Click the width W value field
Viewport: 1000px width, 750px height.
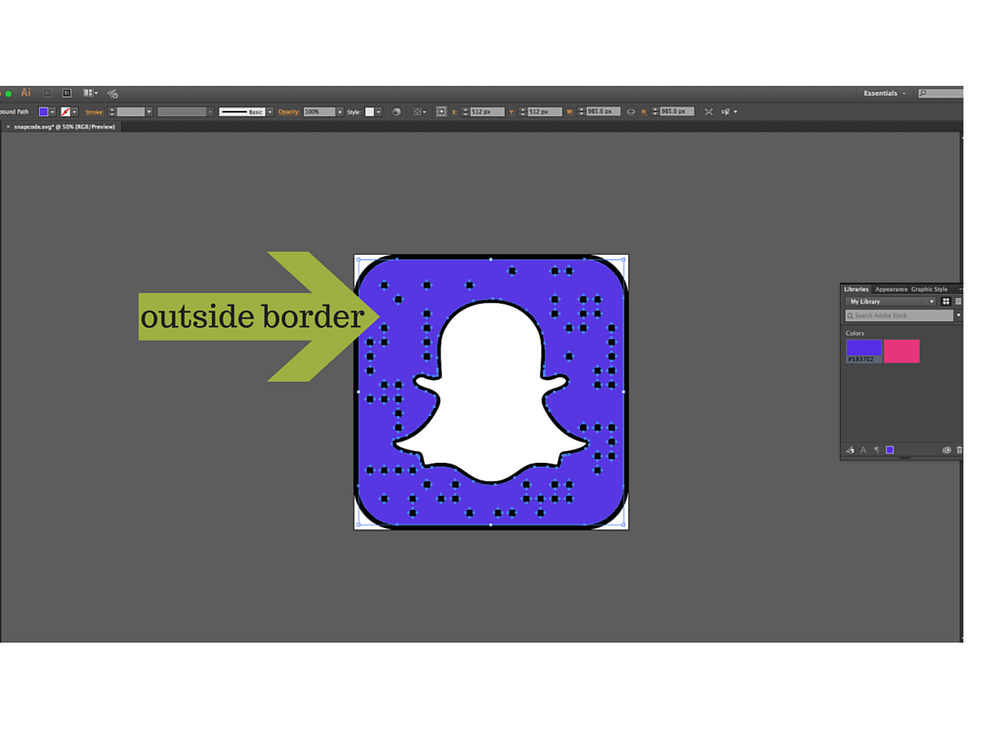[603, 111]
